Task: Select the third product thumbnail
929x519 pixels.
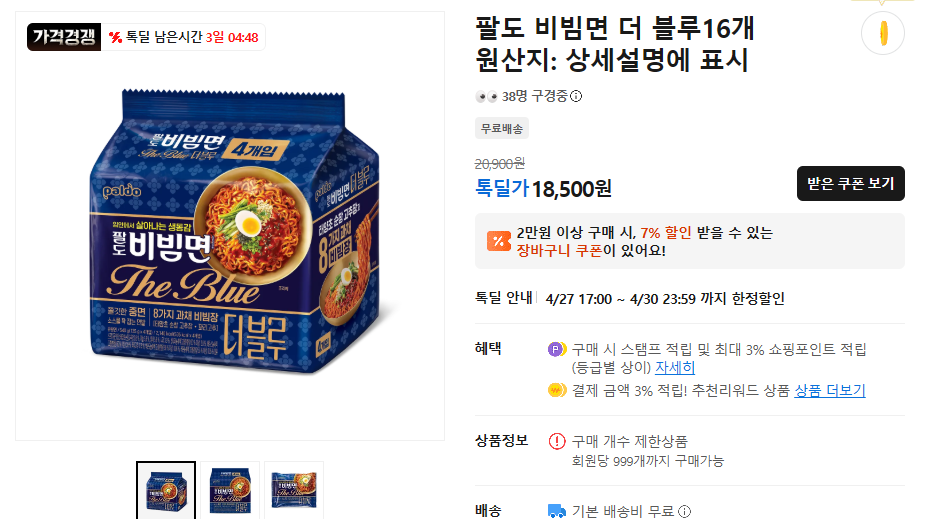Action: click(294, 490)
